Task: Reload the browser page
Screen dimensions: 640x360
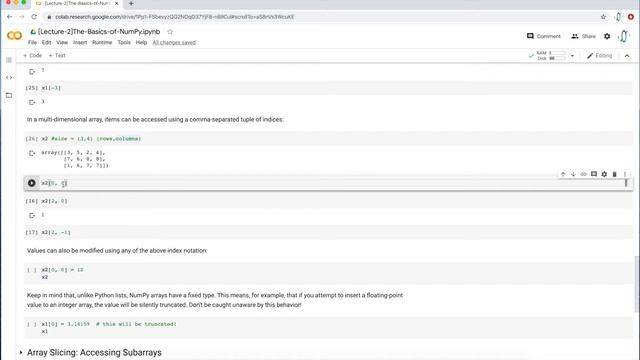Action: 34,17
